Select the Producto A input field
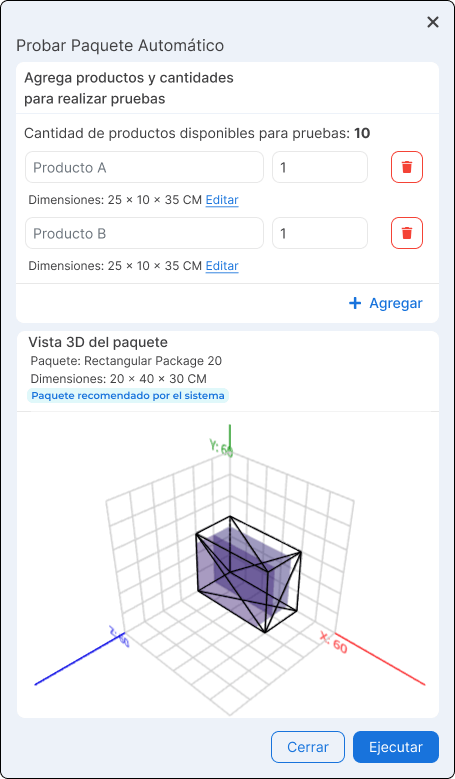Screen dimensions: 455x779 144,167
